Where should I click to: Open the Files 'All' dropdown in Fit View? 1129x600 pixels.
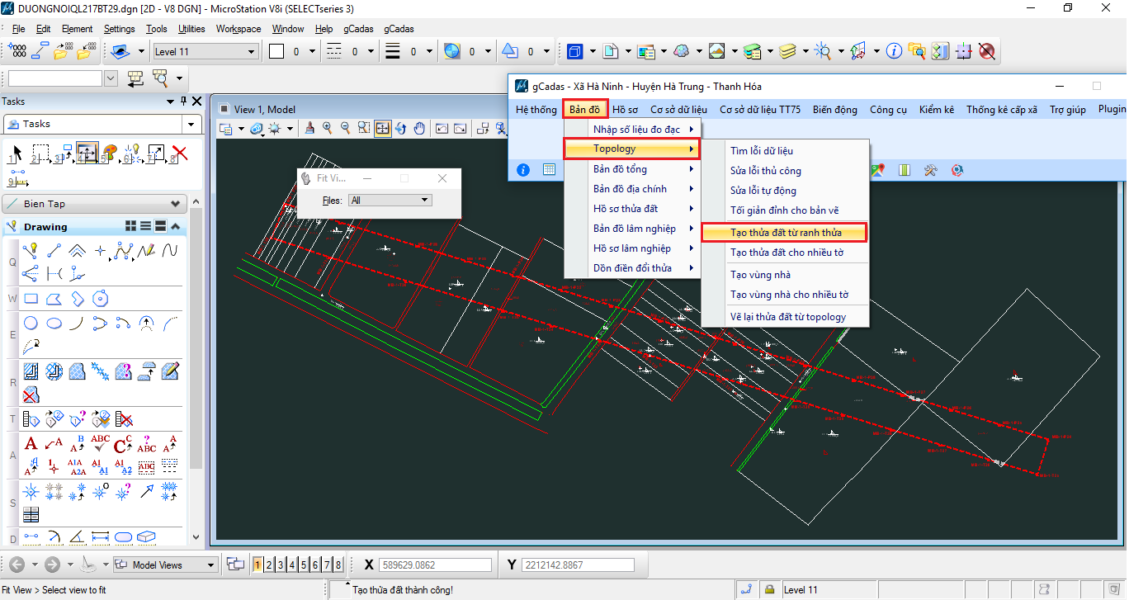[390, 200]
